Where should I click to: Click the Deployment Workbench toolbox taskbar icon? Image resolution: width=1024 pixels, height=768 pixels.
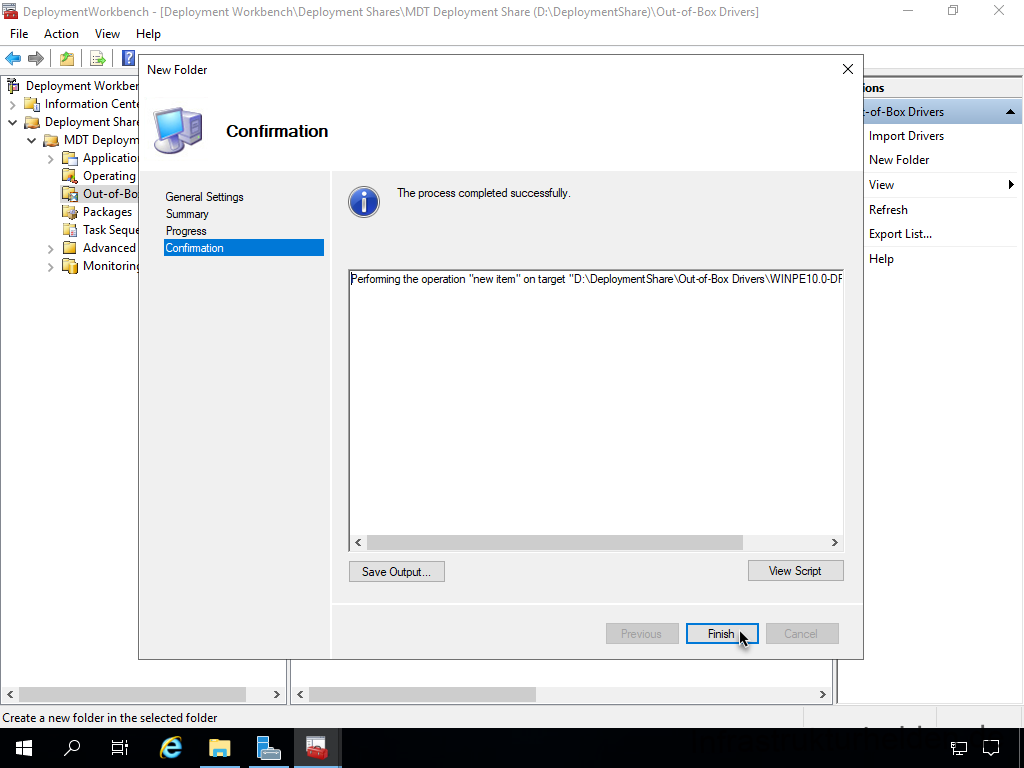coord(317,748)
